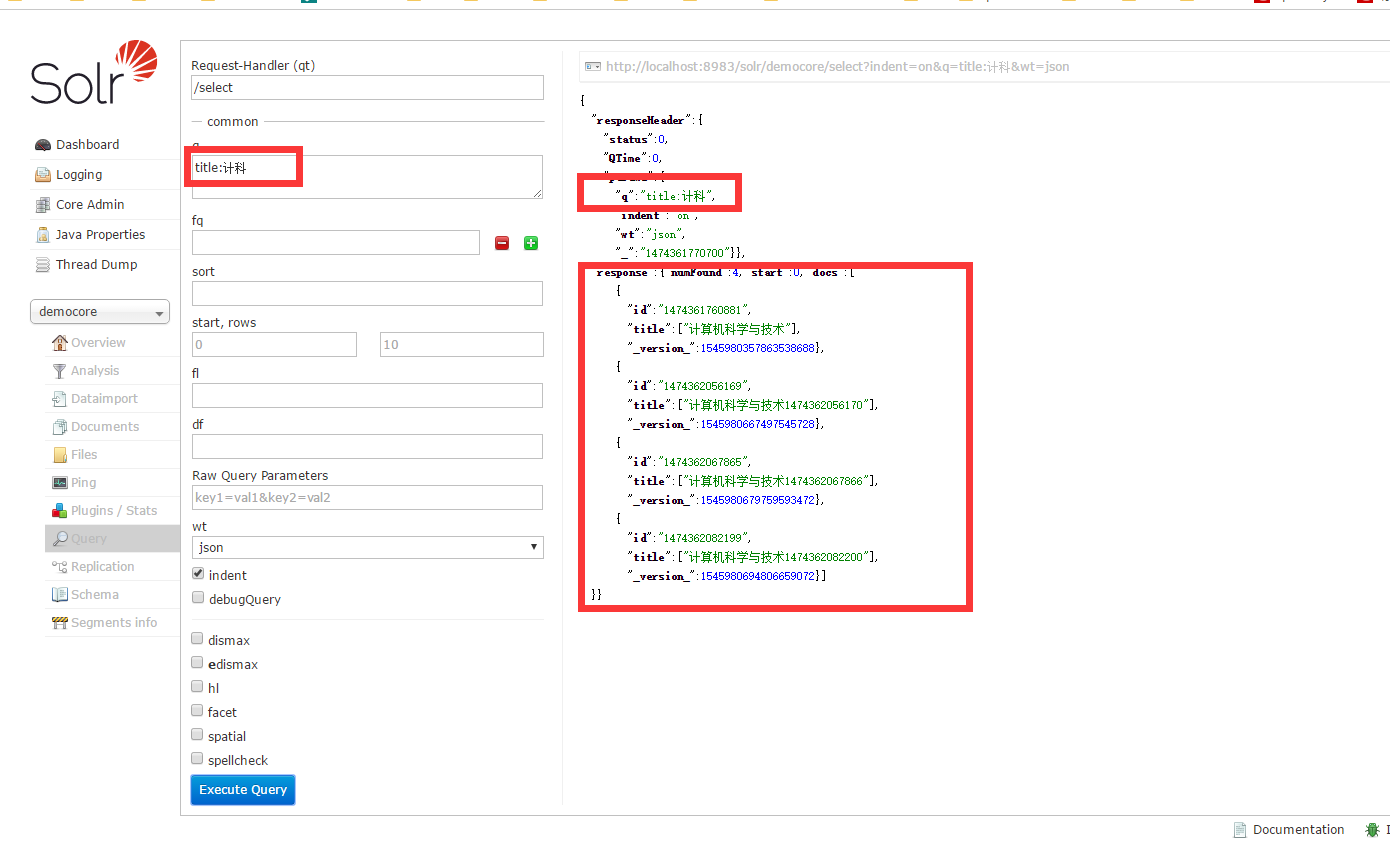The width and height of the screenshot is (1390, 868).
Task: Click the Plugins / Stats blocks icon
Action: [60, 511]
